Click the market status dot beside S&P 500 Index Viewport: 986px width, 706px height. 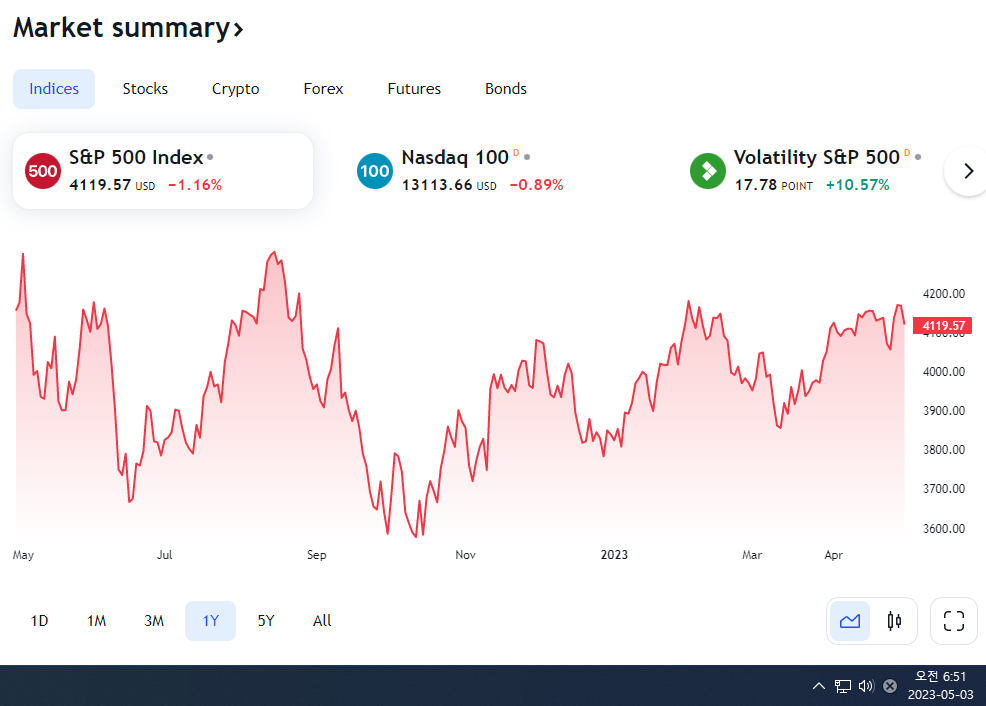(210, 157)
